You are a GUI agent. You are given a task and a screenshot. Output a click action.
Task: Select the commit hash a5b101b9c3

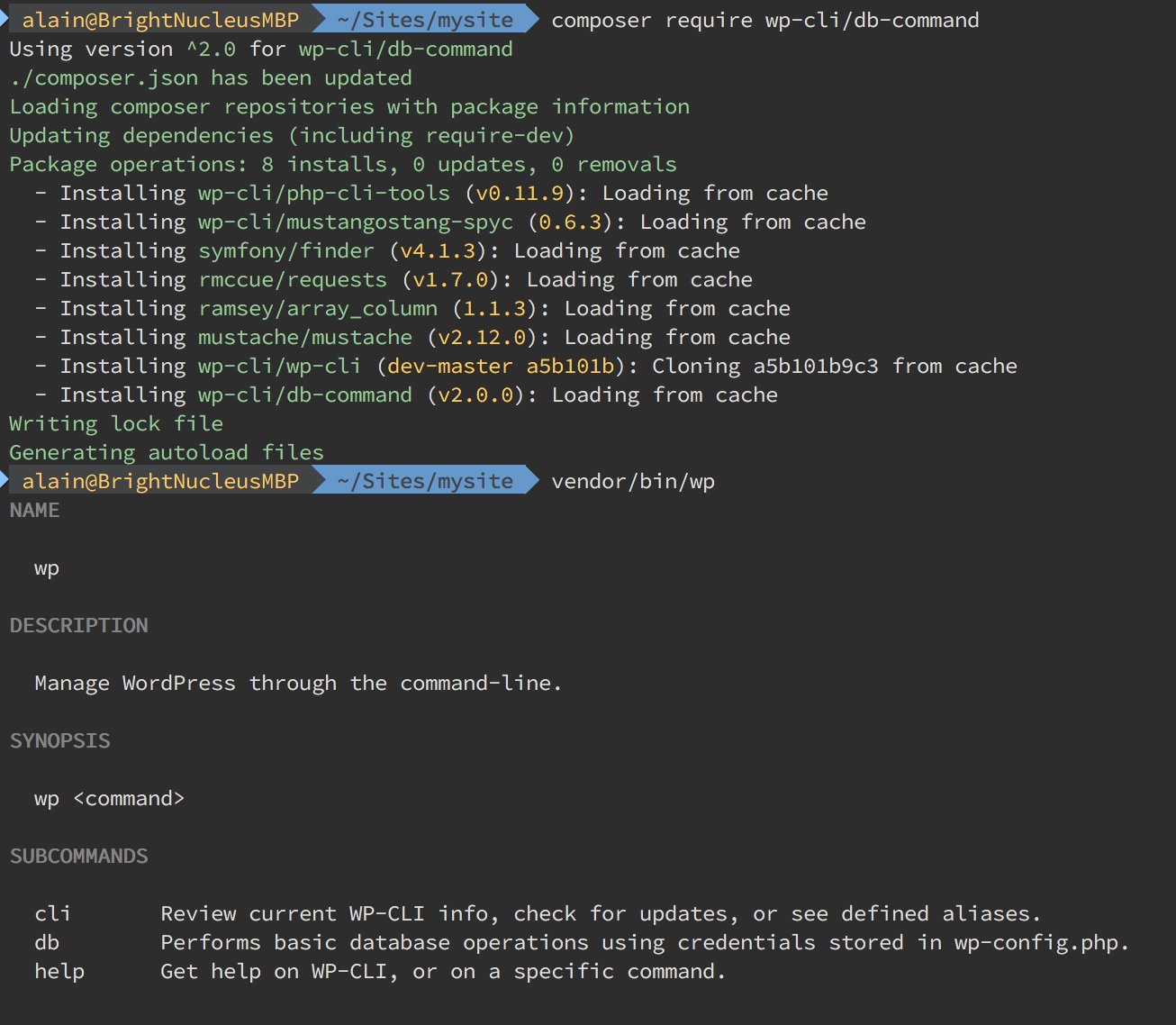coord(812,366)
